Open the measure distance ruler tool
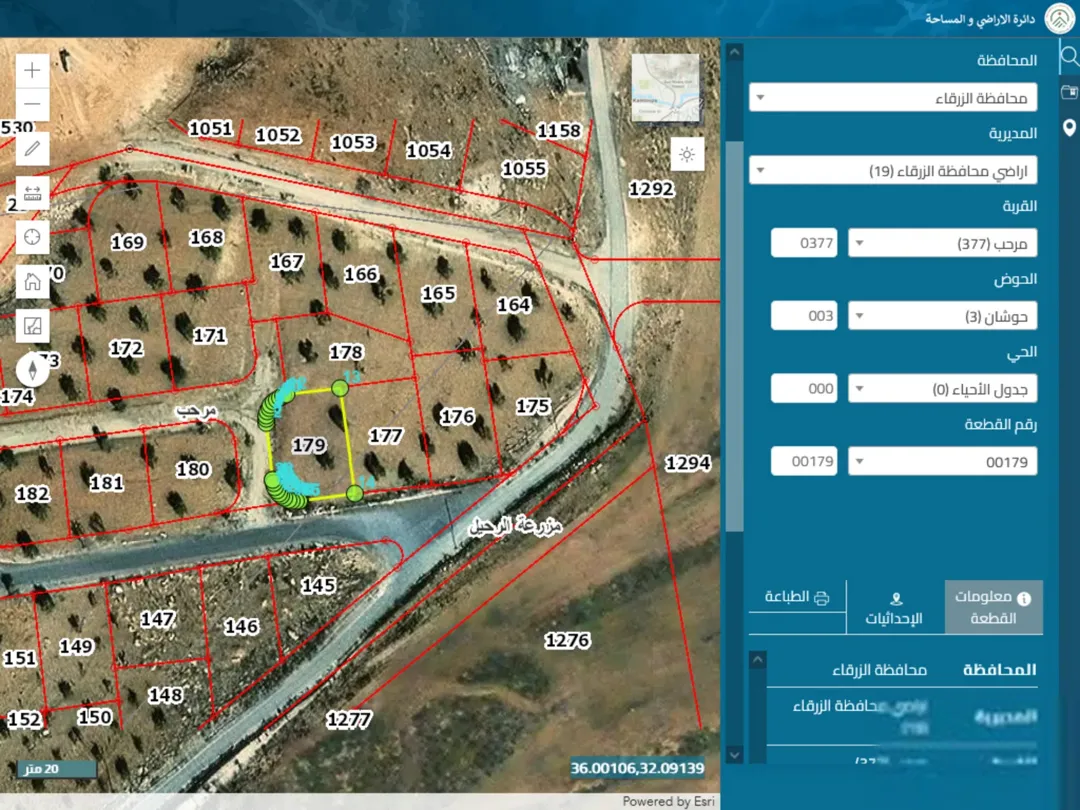1080x810 pixels. (32, 193)
